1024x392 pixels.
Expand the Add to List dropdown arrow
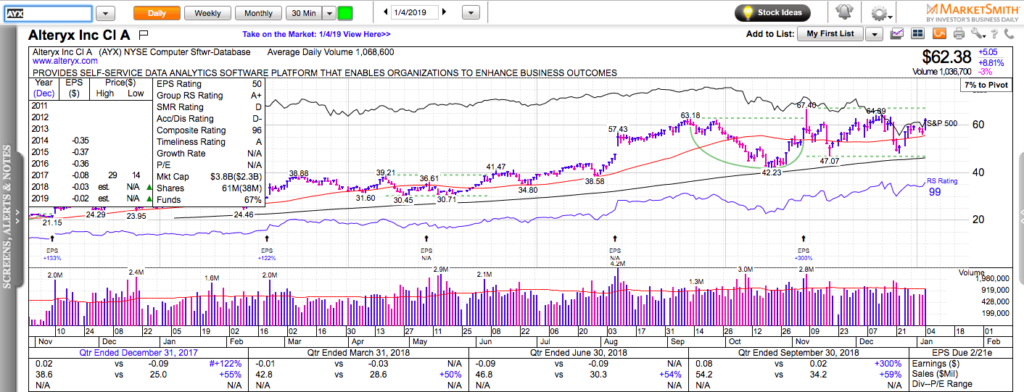tap(875, 34)
